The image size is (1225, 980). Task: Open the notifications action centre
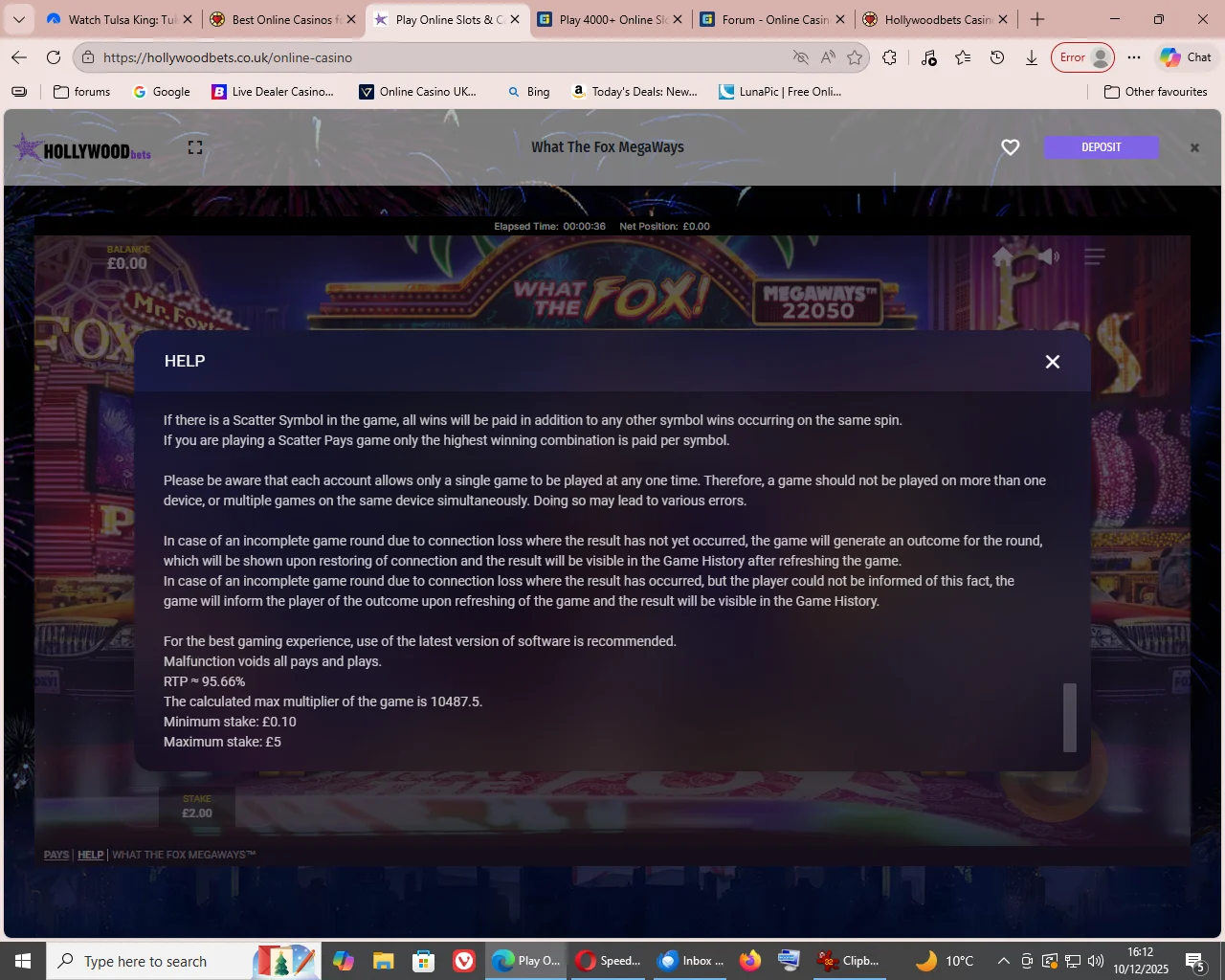1194,961
